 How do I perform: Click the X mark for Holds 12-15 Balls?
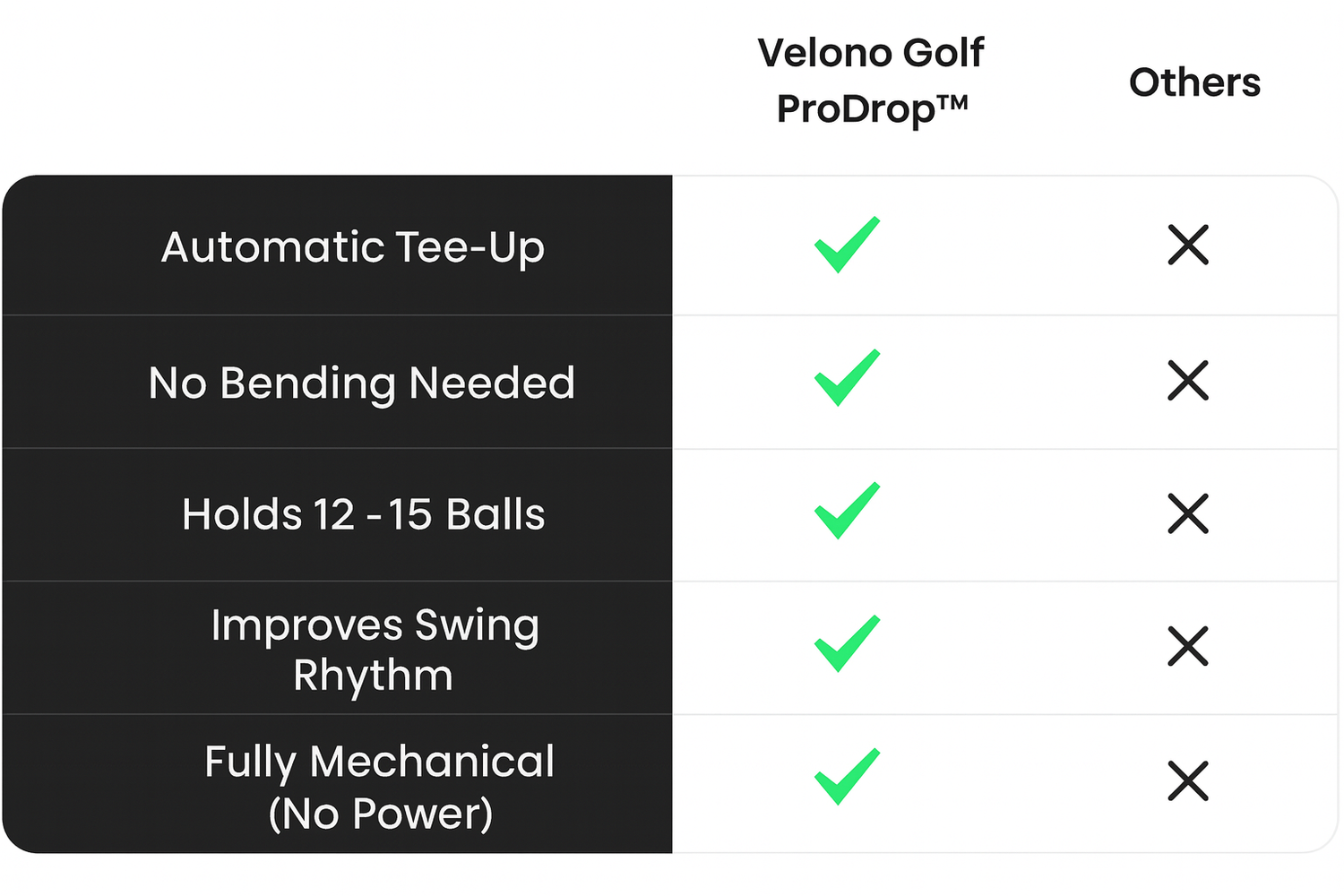tap(1188, 514)
